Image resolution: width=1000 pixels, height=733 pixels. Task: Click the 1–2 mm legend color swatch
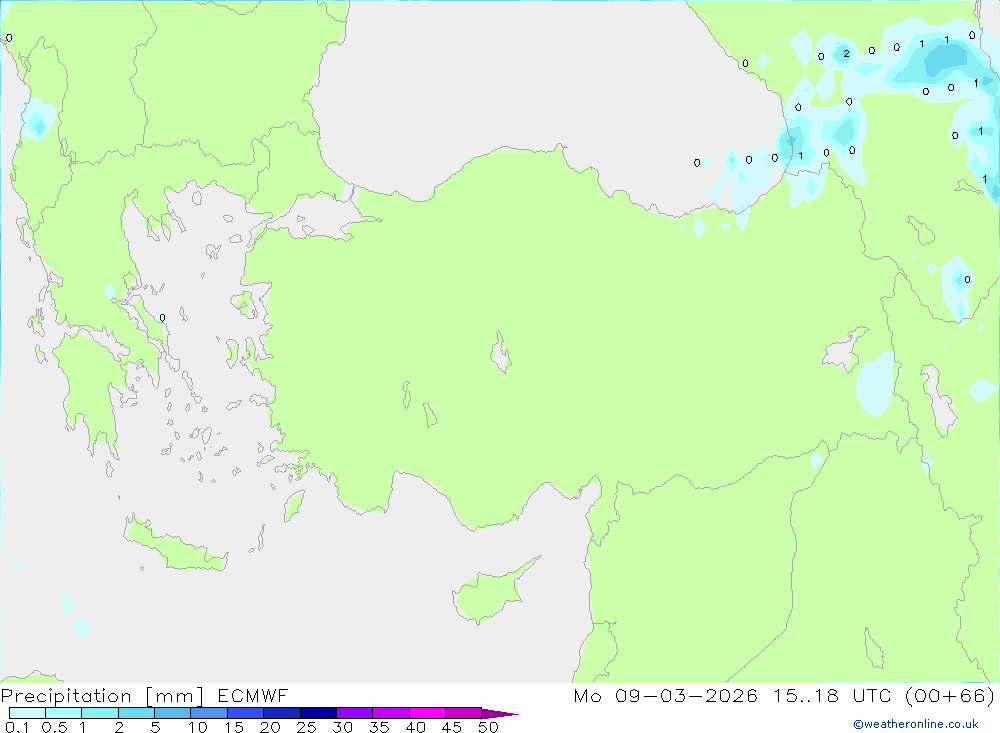[x=99, y=713]
